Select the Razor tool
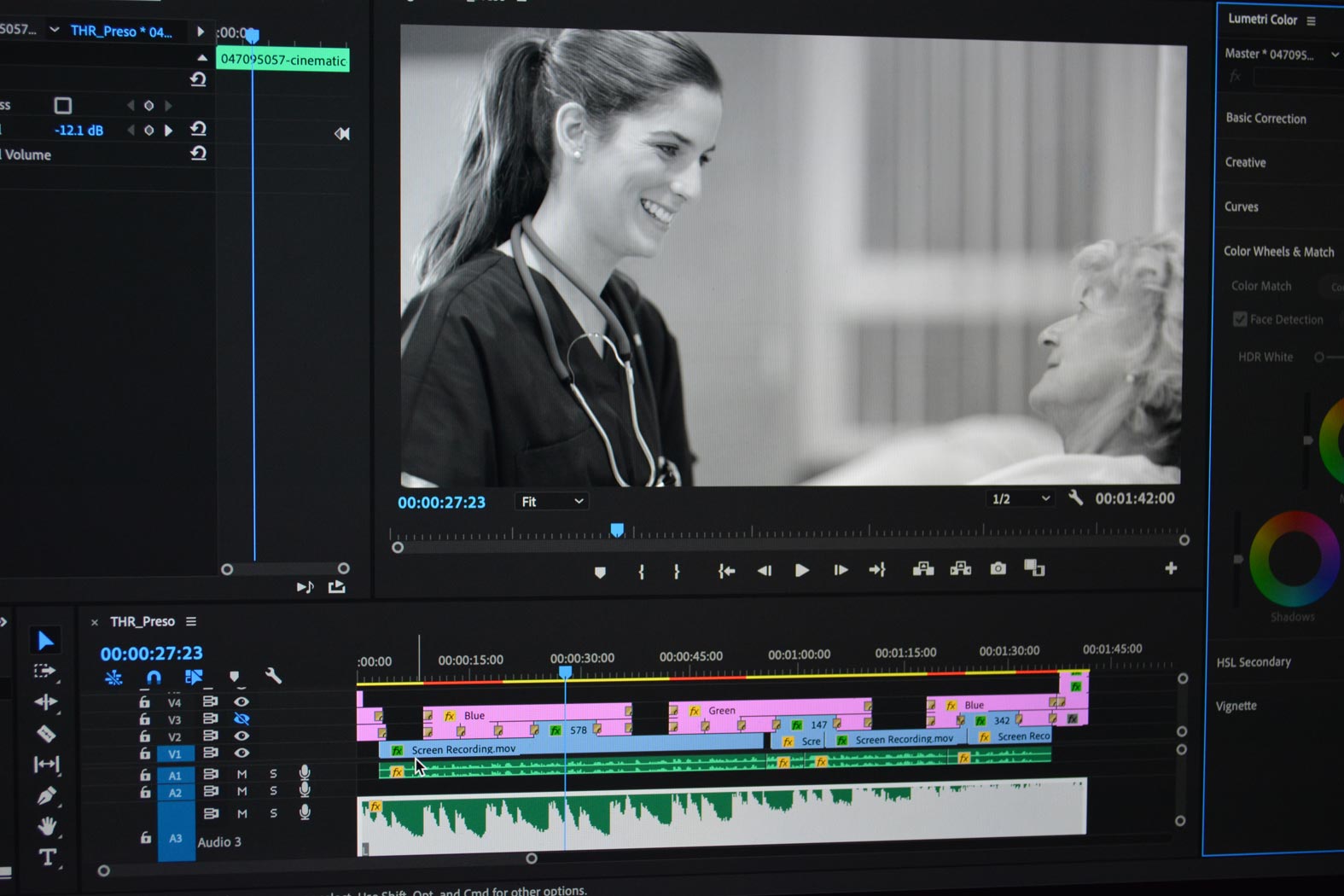This screenshot has height=896, width=1344. [x=46, y=733]
